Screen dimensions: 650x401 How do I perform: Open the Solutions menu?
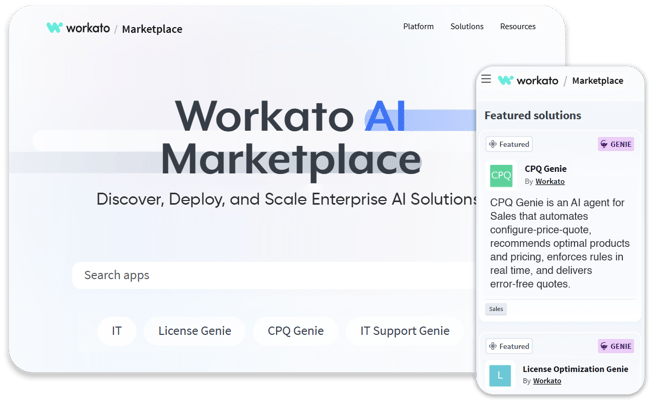point(467,27)
